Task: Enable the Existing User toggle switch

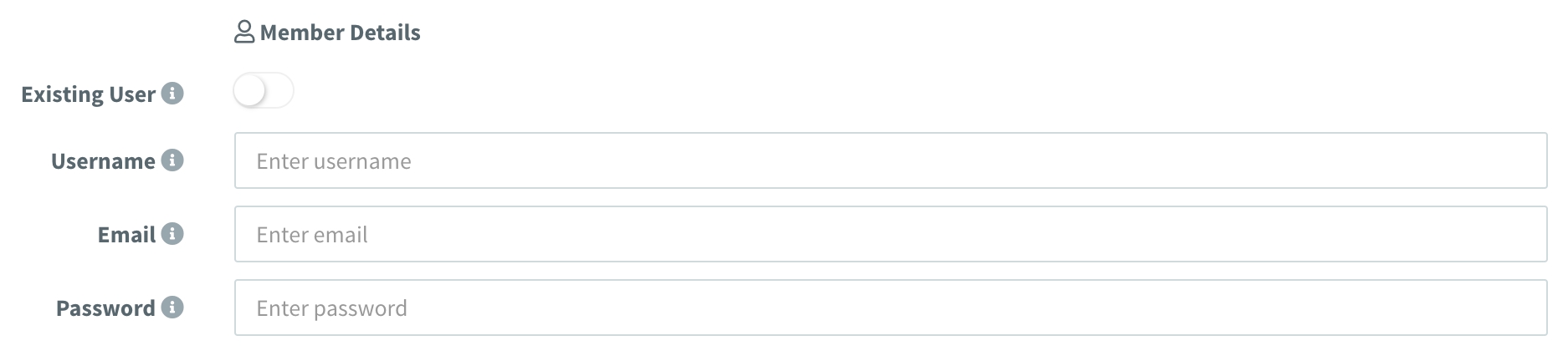Action: pos(264,91)
